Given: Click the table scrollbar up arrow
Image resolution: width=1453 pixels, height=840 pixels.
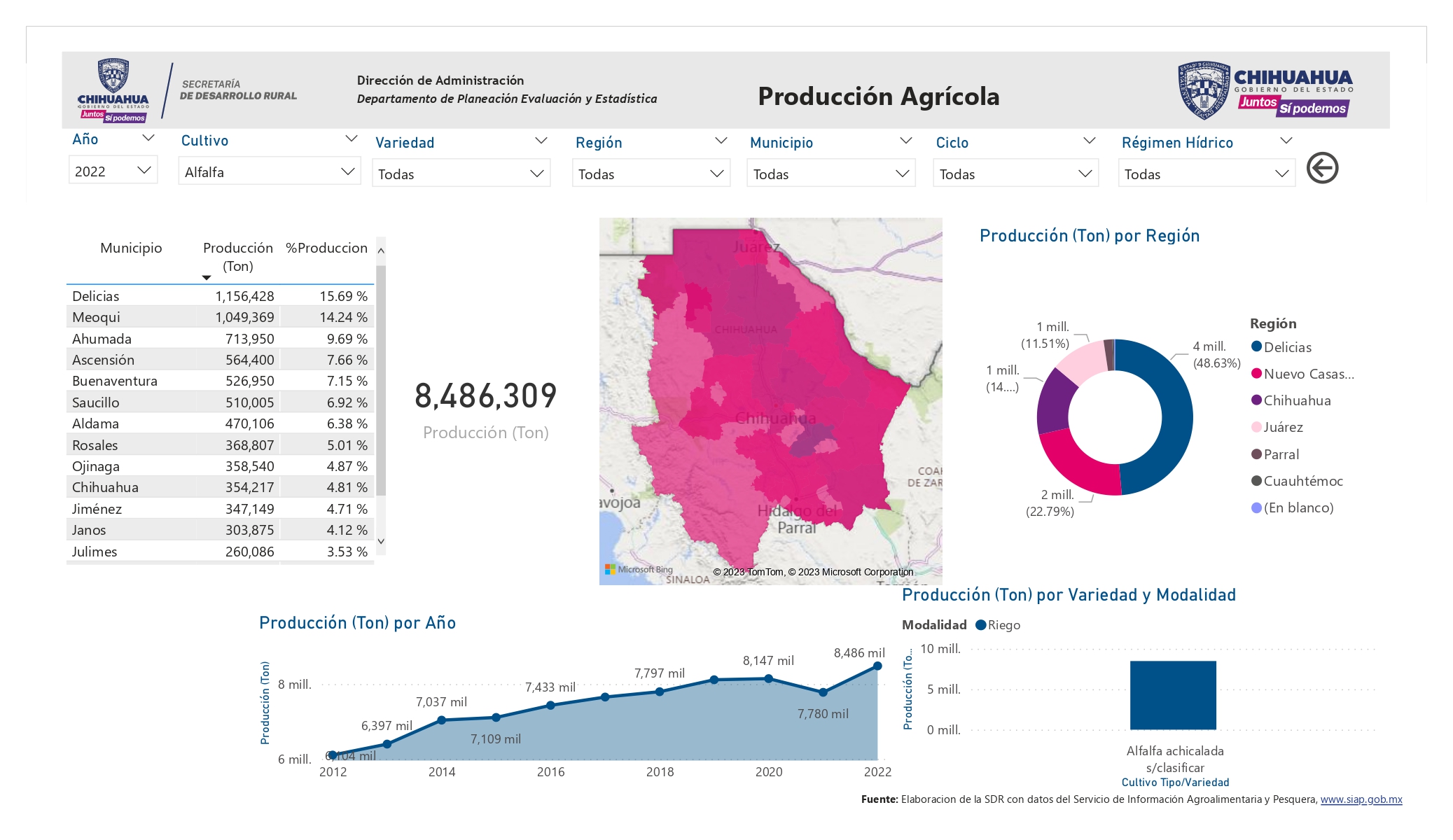Looking at the screenshot, I should pos(381,250).
